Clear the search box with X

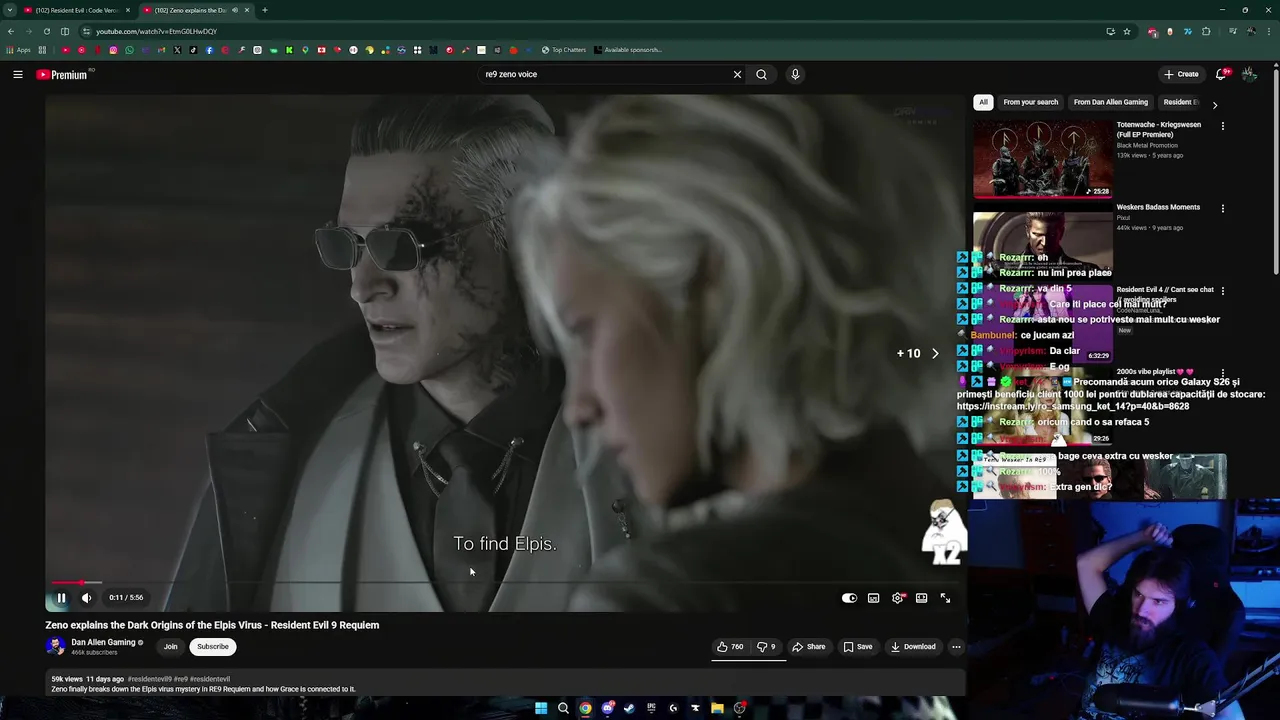pos(737,74)
